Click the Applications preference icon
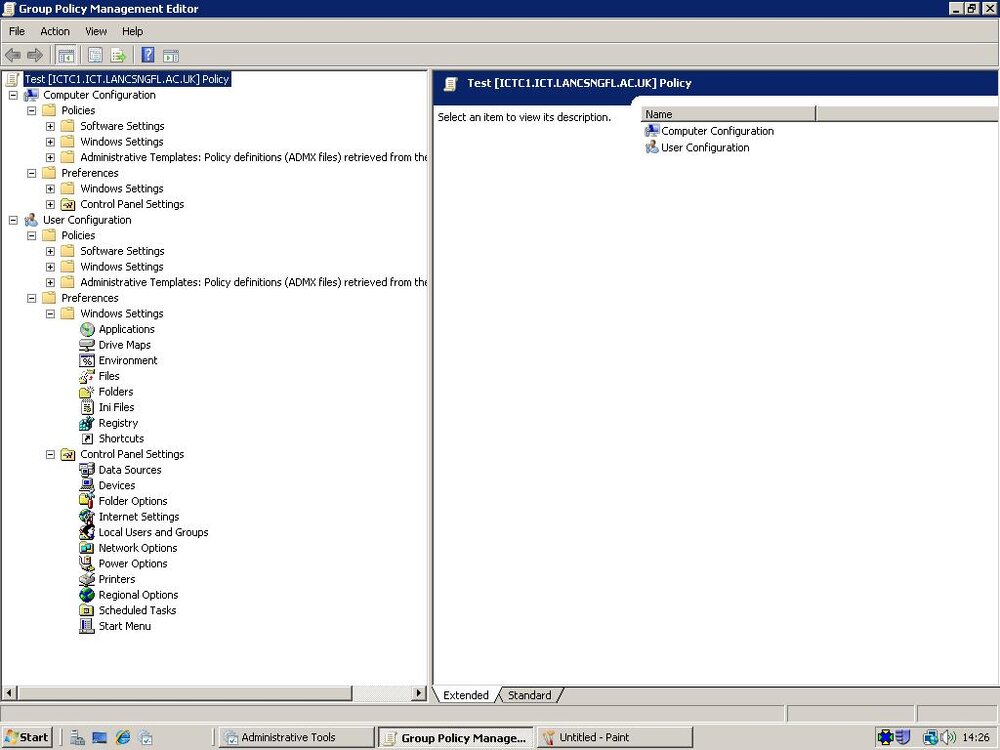The image size is (1000, 750). point(87,330)
